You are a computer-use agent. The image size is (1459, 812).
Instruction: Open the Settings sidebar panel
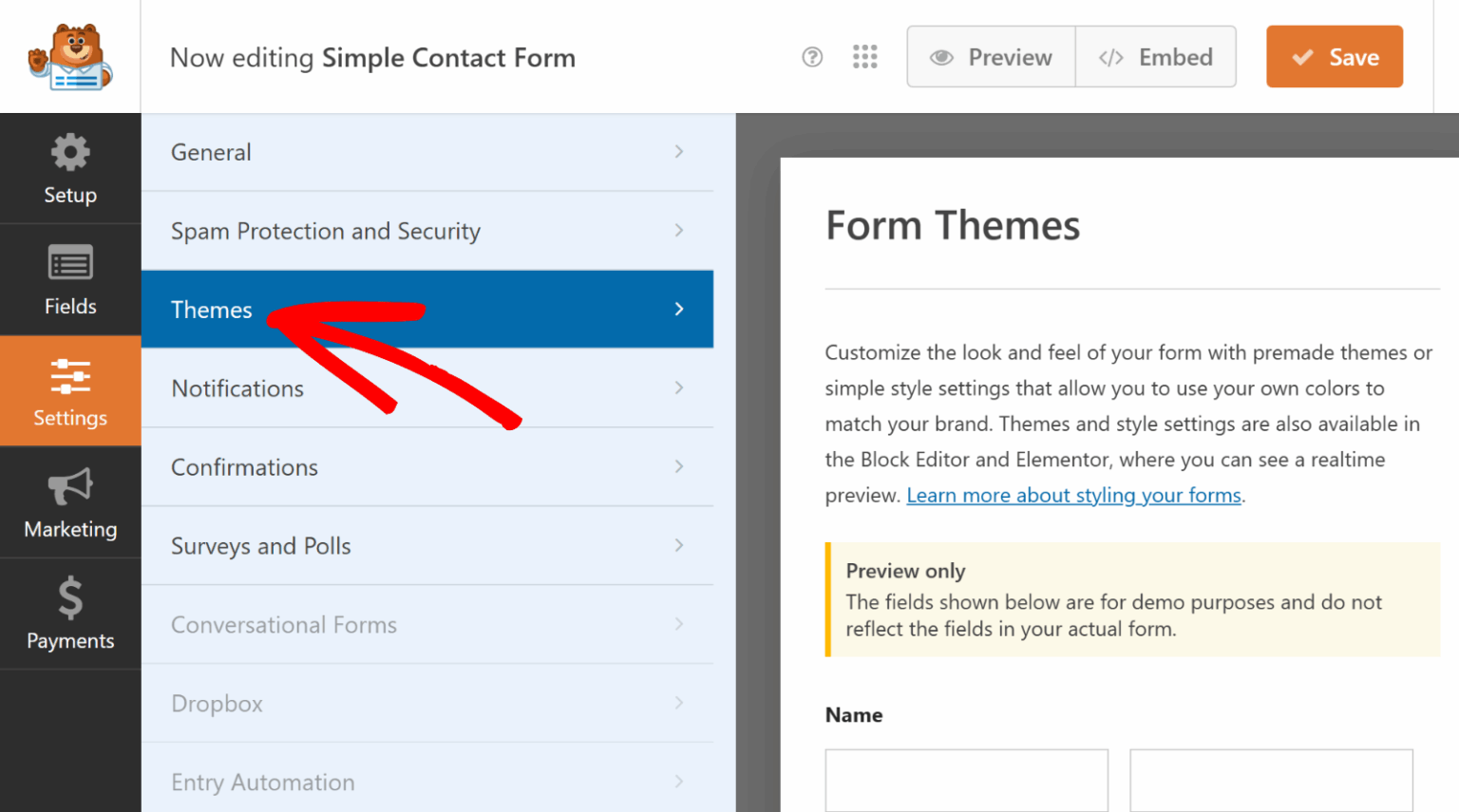[69, 376]
